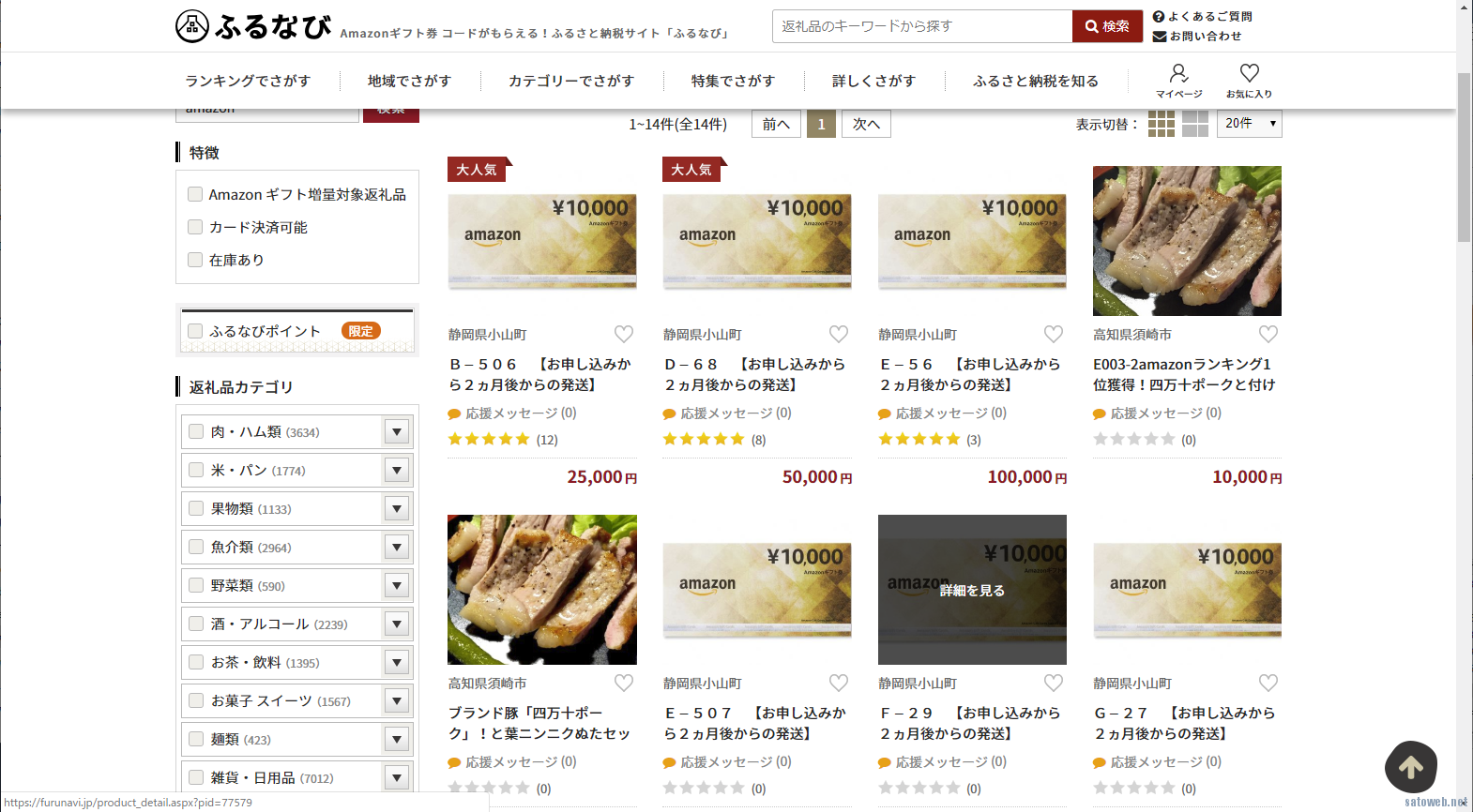Viewport: 1473px width, 812px height.
Task: Favorite the ブランド豚 item heart
Action: [x=624, y=683]
